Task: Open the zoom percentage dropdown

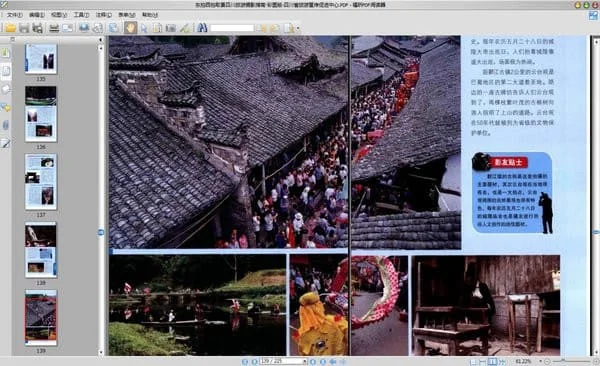Action: pos(541,361)
